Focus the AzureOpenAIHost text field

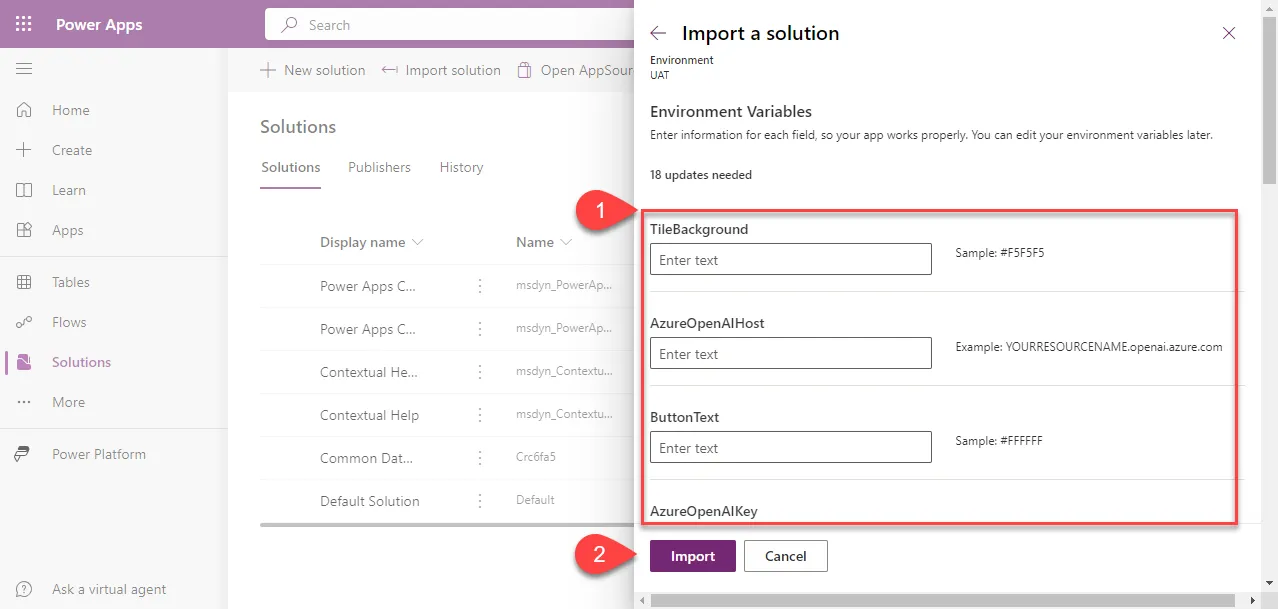click(x=791, y=354)
